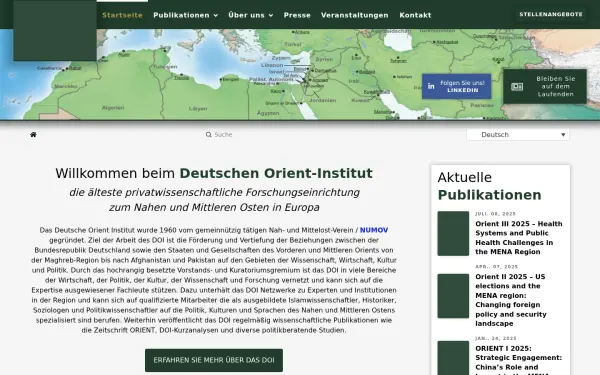The height and width of the screenshot is (375, 600).
Task: Open the Deutsch language dropdown
Action: (518, 135)
